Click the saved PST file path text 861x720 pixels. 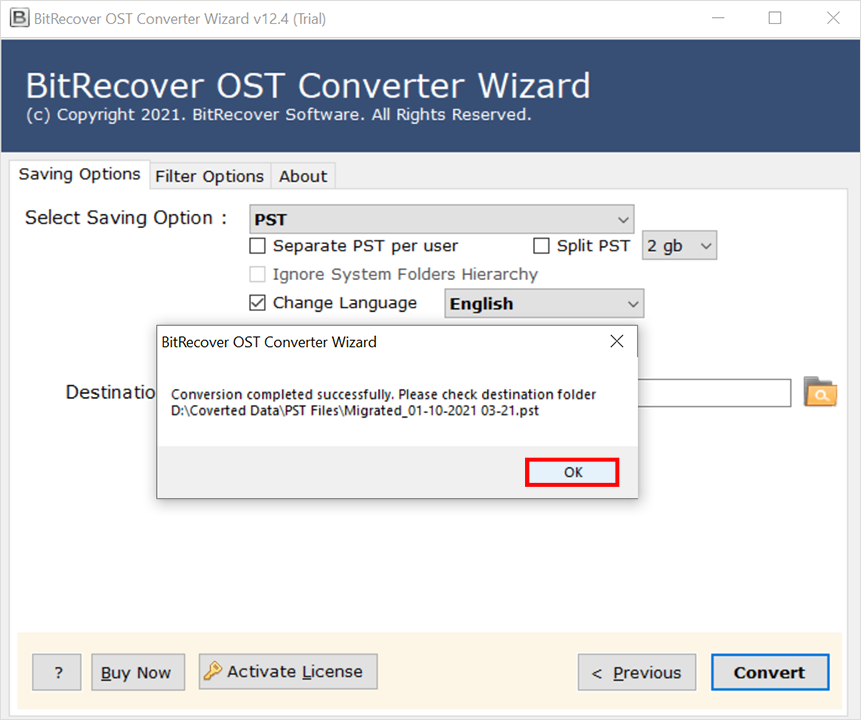[355, 411]
